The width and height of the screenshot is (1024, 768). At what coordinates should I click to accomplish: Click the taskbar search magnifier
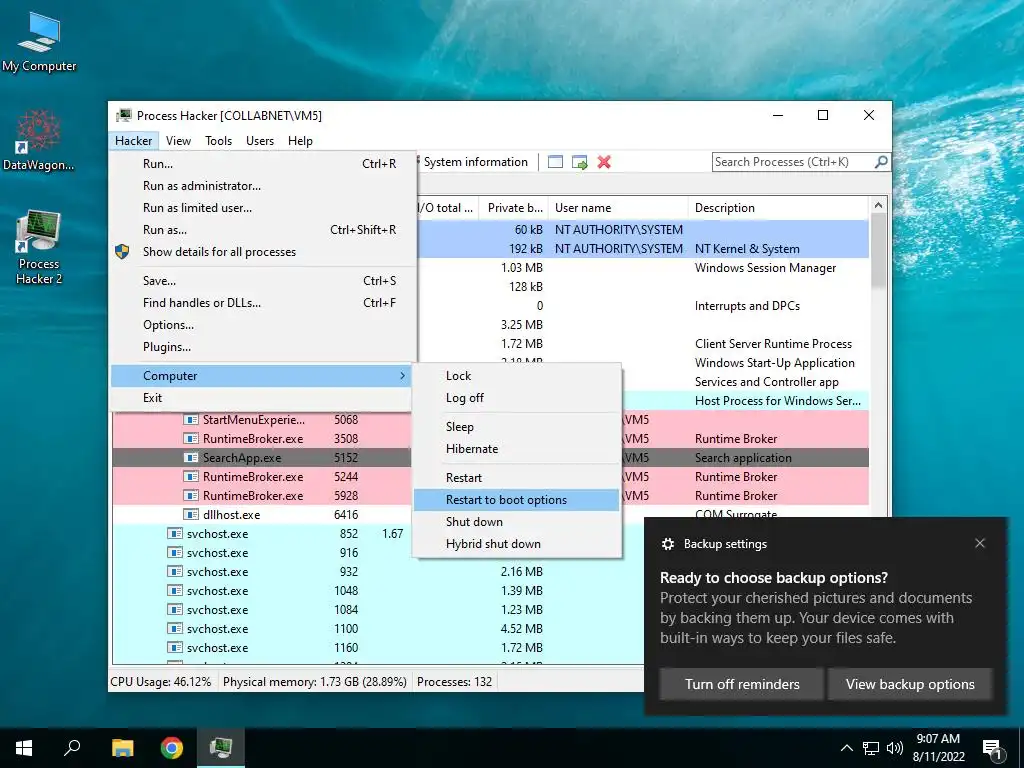tap(72, 748)
